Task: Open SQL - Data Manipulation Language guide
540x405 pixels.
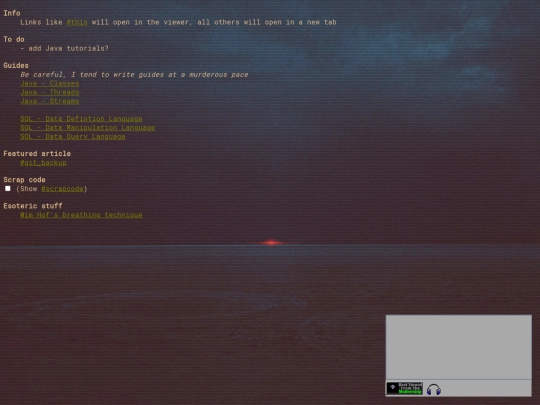Action: pyautogui.click(x=87, y=128)
